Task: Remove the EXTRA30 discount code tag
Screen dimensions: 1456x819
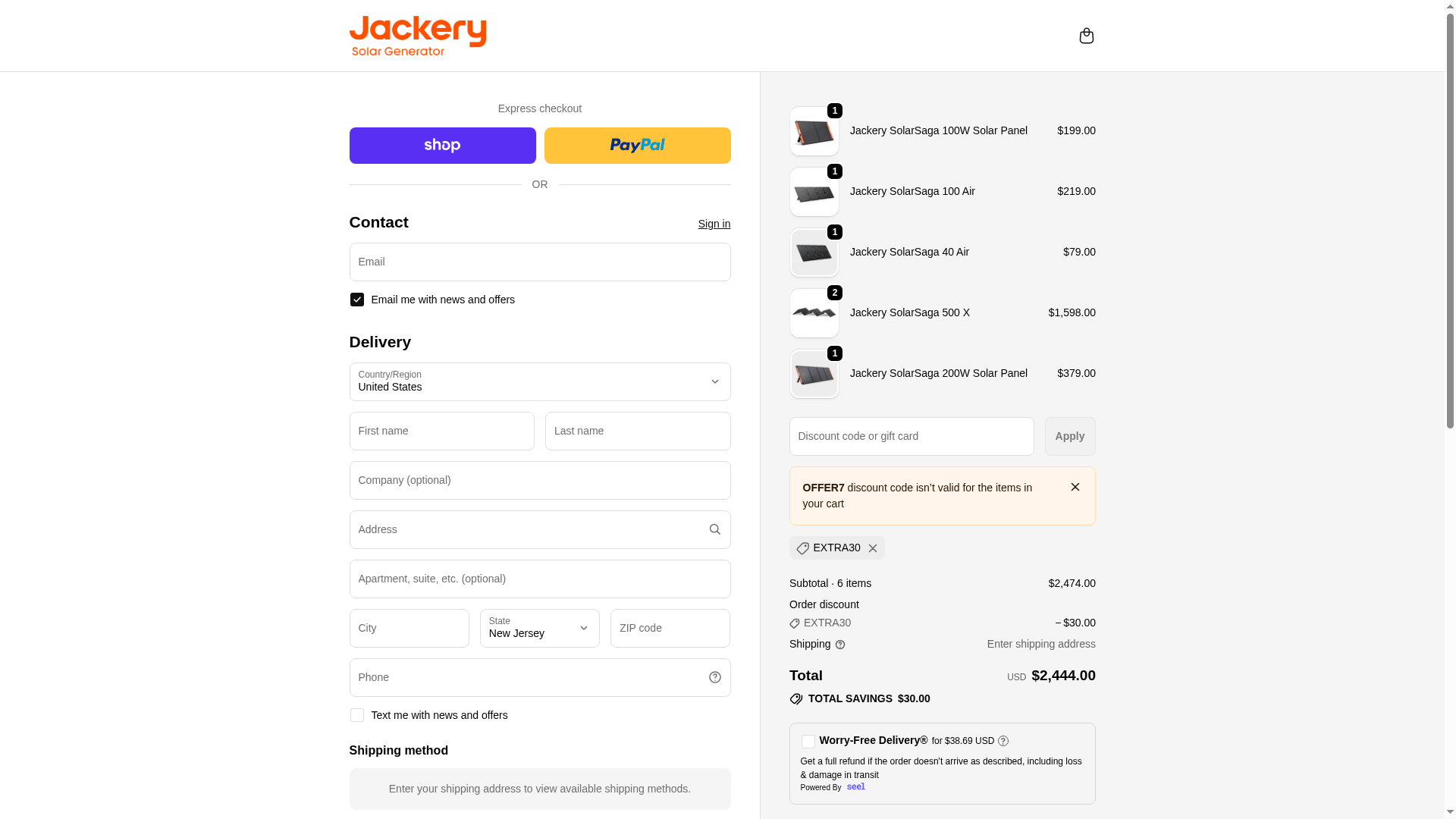Action: [873, 548]
